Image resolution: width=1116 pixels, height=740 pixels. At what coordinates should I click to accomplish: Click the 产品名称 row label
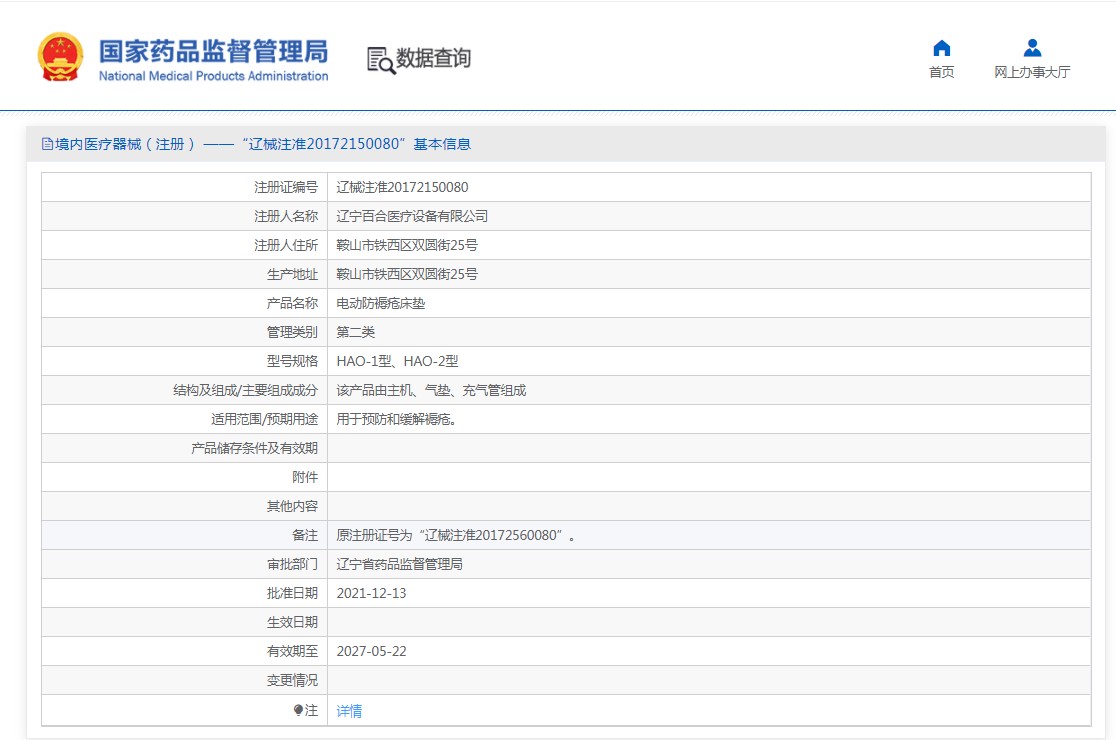tap(293, 304)
